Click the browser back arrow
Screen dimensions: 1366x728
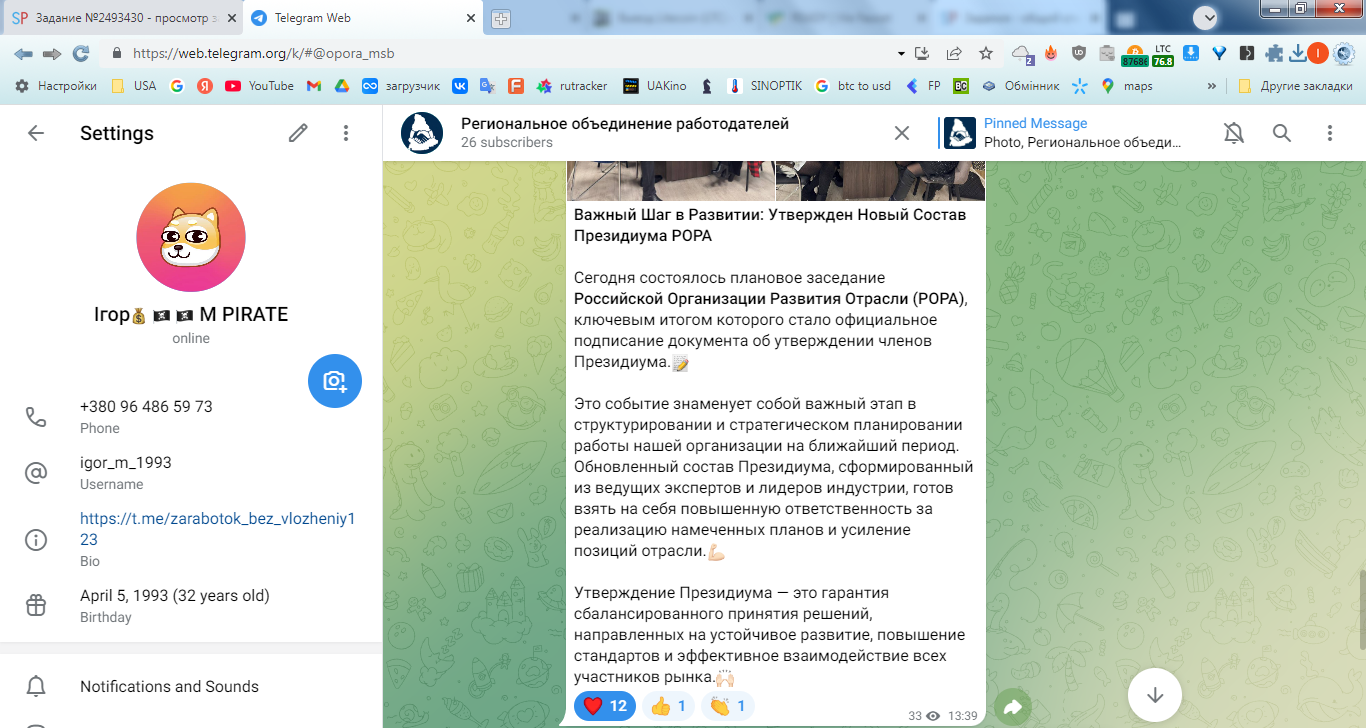[24, 53]
